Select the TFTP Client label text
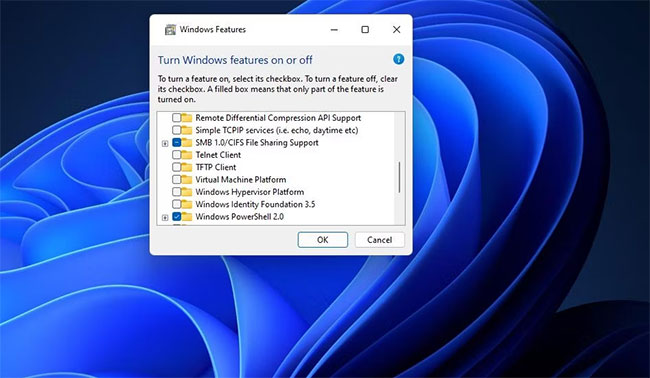Viewport: 650px width, 378px height. click(216, 167)
